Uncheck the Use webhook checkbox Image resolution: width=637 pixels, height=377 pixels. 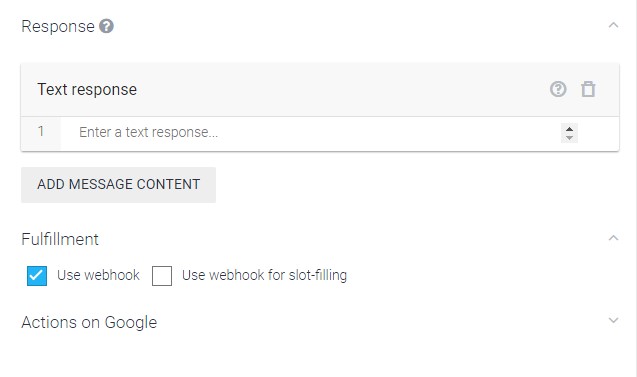pyautogui.click(x=37, y=276)
